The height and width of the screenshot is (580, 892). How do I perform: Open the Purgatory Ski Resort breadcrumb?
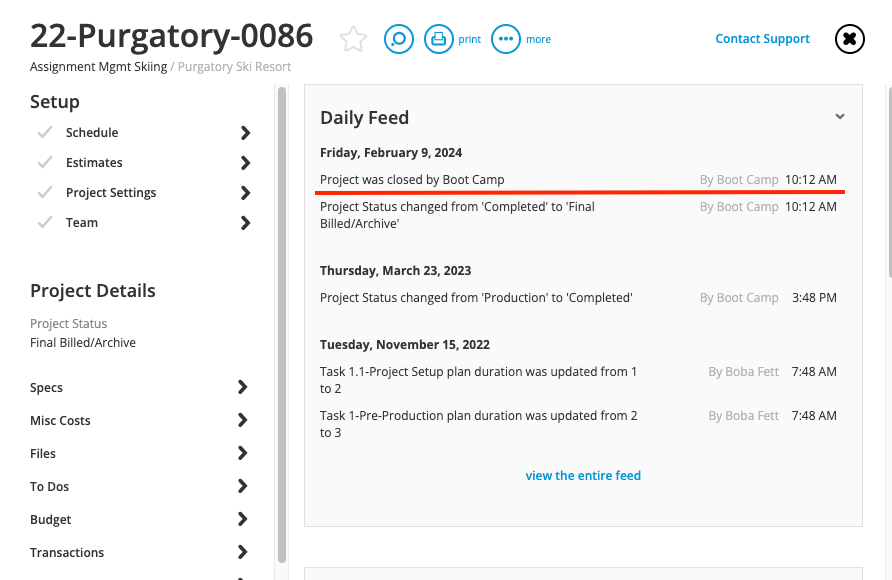(234, 67)
